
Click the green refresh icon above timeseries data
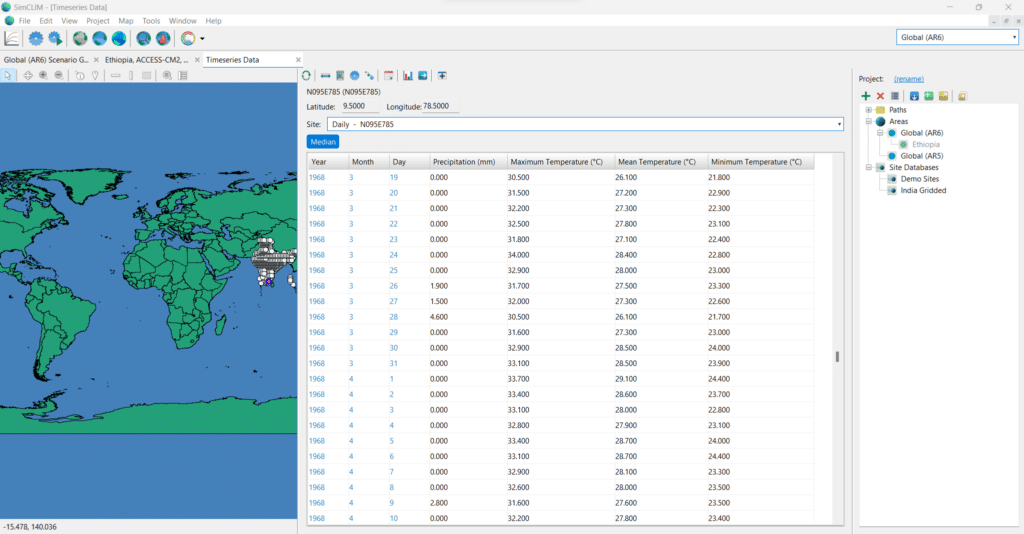(x=307, y=75)
